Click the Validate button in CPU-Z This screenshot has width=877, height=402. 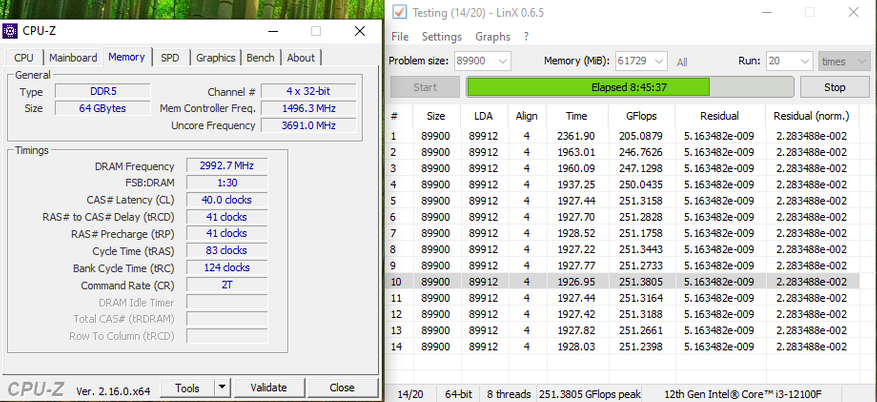[x=269, y=387]
